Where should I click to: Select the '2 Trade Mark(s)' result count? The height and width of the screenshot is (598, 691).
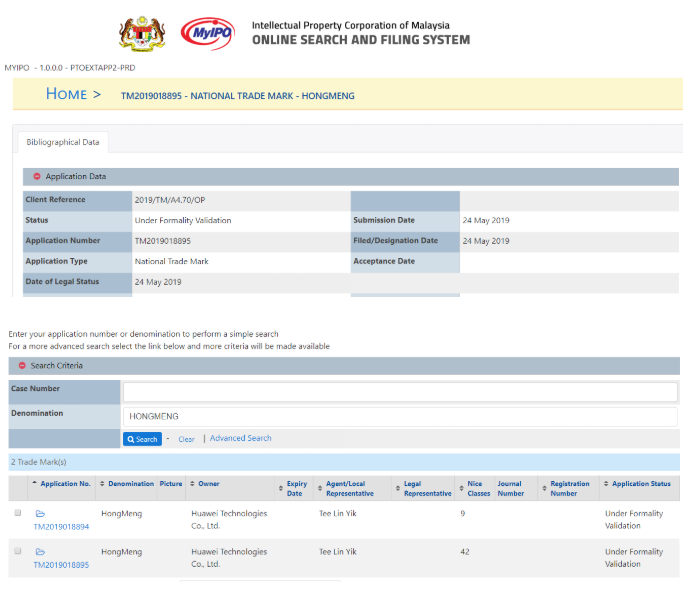[x=39, y=462]
